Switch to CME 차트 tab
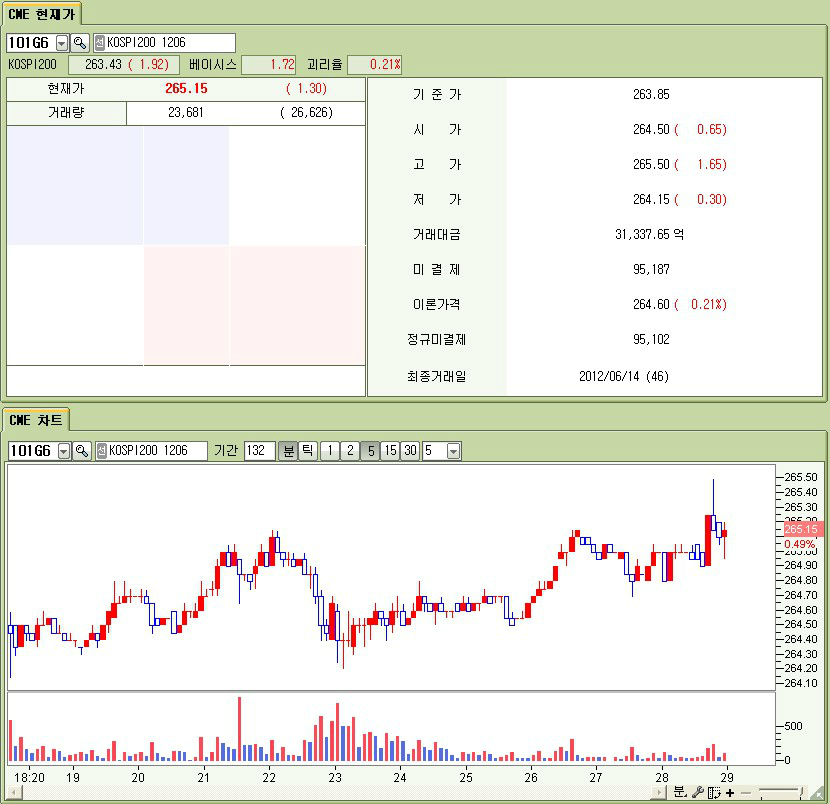Screen dimensions: 830x804 point(35,420)
